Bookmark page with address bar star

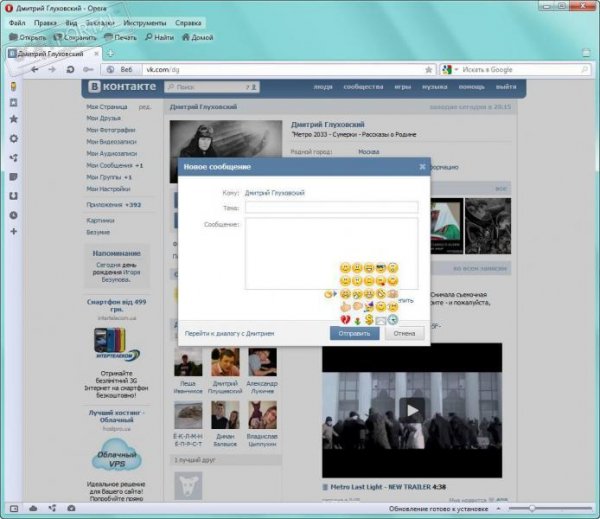429,70
